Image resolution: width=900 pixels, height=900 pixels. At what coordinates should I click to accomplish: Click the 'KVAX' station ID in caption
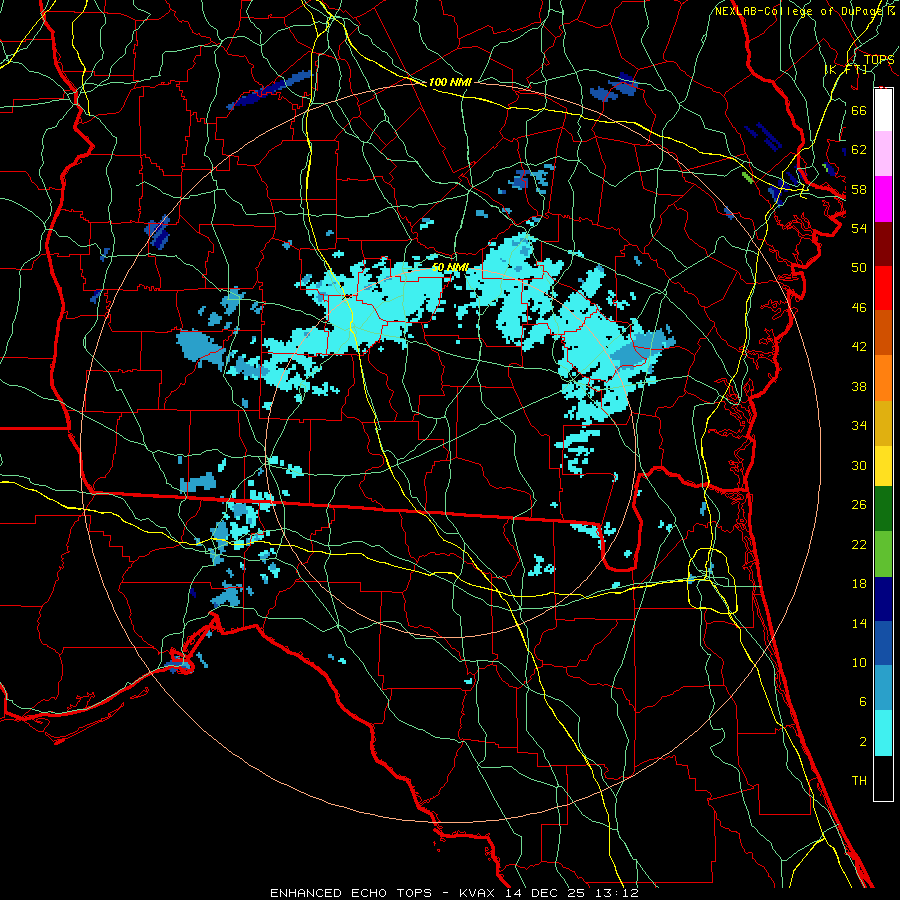pyautogui.click(x=478, y=893)
